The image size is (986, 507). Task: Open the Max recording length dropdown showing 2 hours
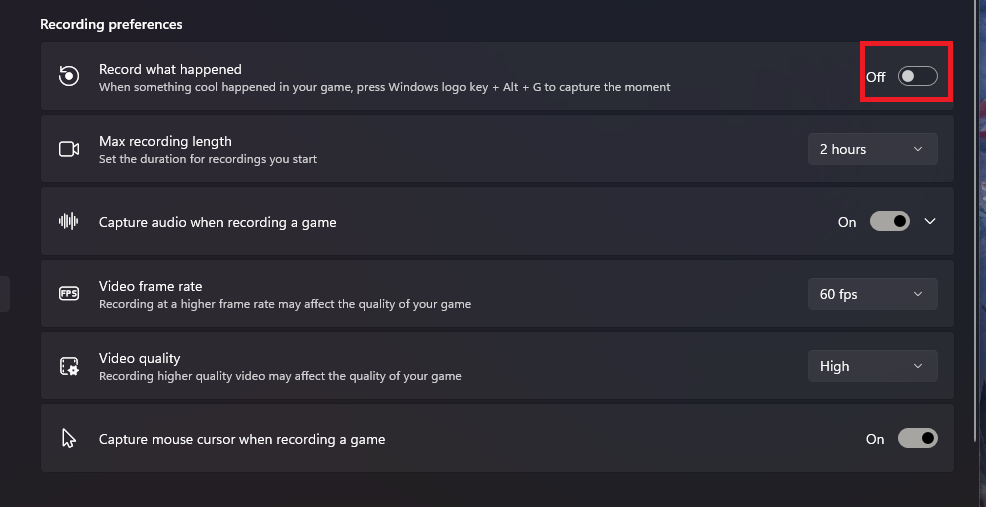[872, 149]
